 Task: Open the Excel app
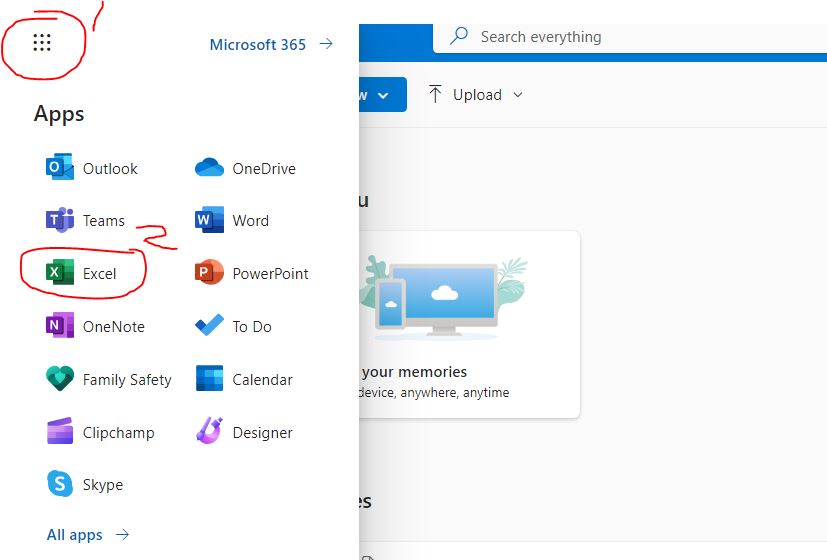81,273
